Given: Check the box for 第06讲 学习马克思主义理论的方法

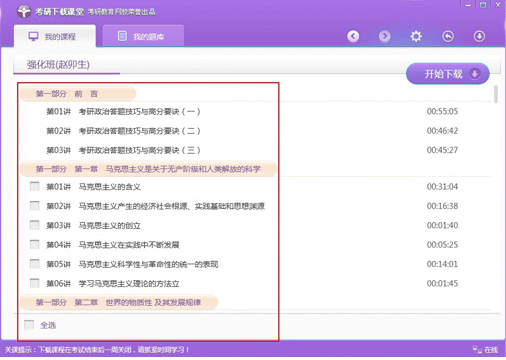Looking at the screenshot, I should click(34, 283).
